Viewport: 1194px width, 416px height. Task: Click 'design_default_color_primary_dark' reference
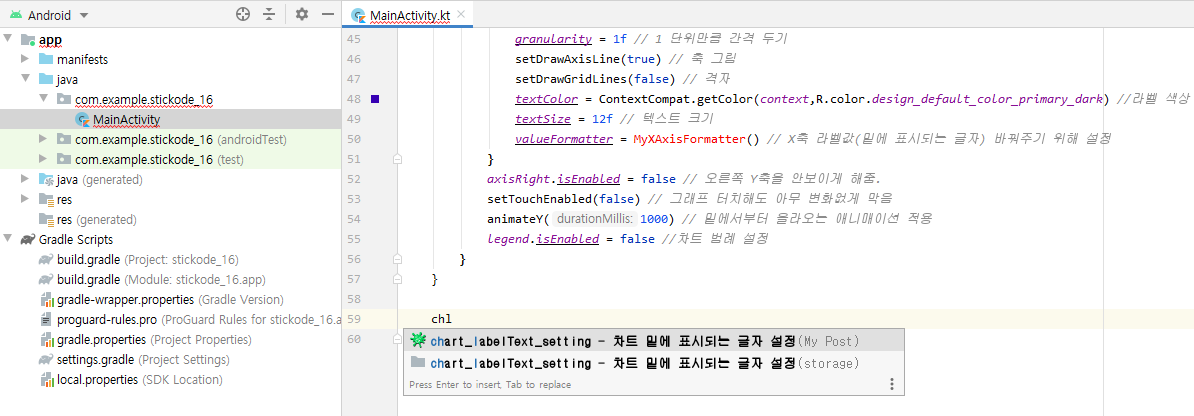pos(986,99)
